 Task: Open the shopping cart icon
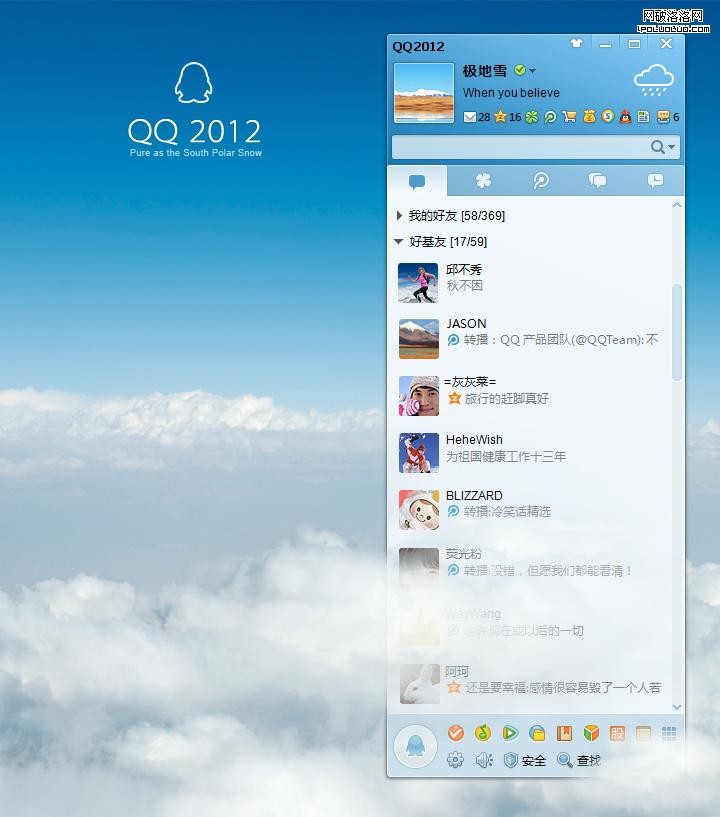pyautogui.click(x=569, y=117)
